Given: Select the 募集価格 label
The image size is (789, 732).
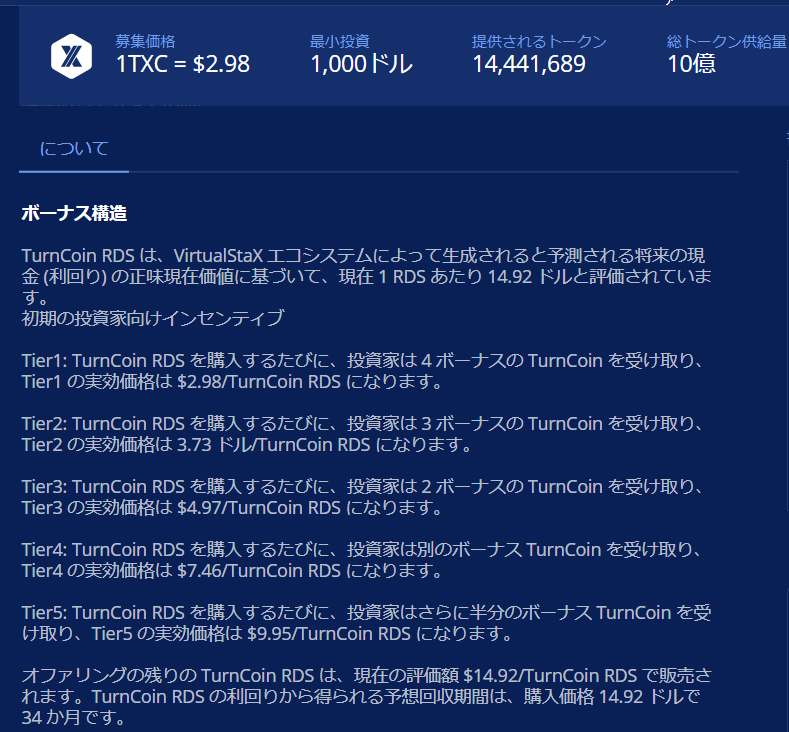Looking at the screenshot, I should coord(145,41).
